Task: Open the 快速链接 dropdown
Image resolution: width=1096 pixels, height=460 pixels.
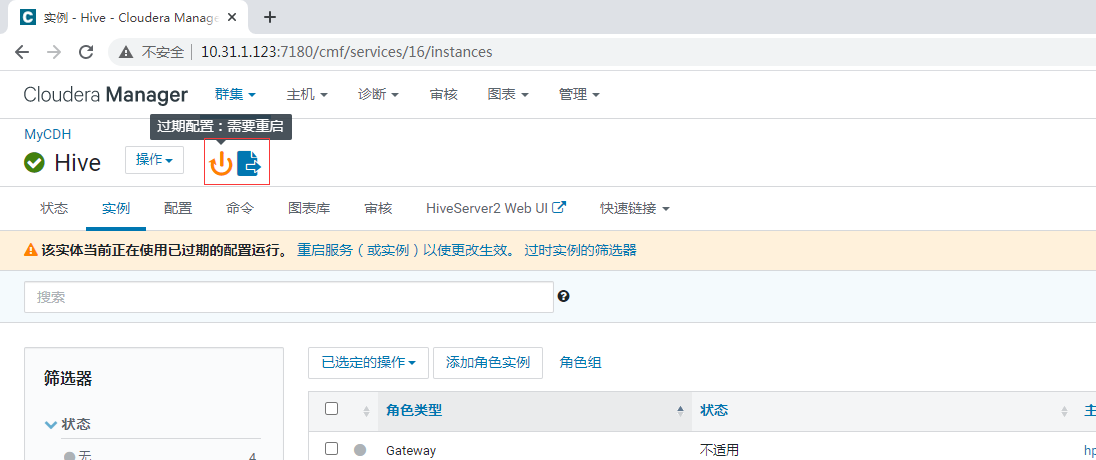Action: (x=635, y=208)
